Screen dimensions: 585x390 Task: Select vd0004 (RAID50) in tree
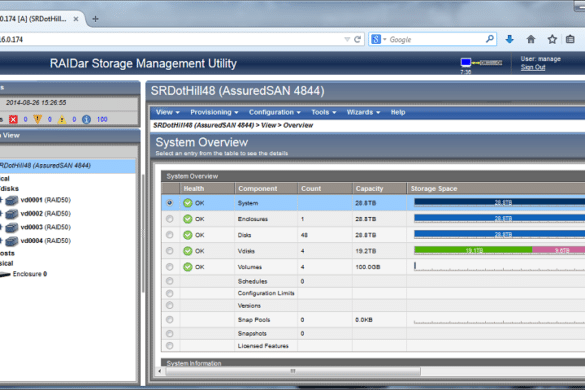[46, 241]
